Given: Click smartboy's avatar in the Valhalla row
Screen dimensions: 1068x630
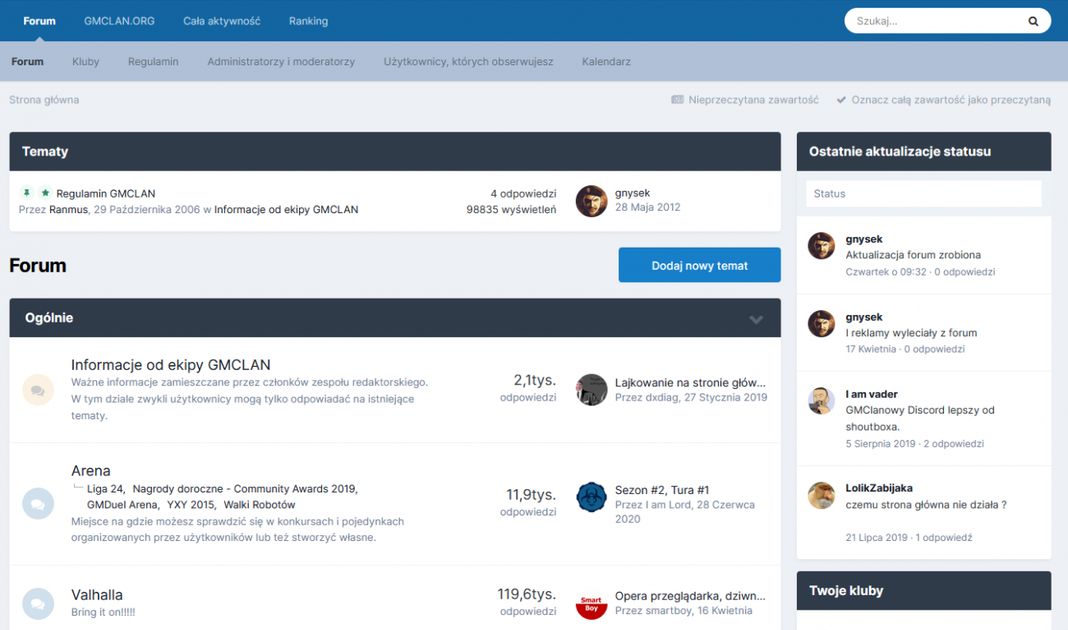Looking at the screenshot, I should [x=591, y=603].
